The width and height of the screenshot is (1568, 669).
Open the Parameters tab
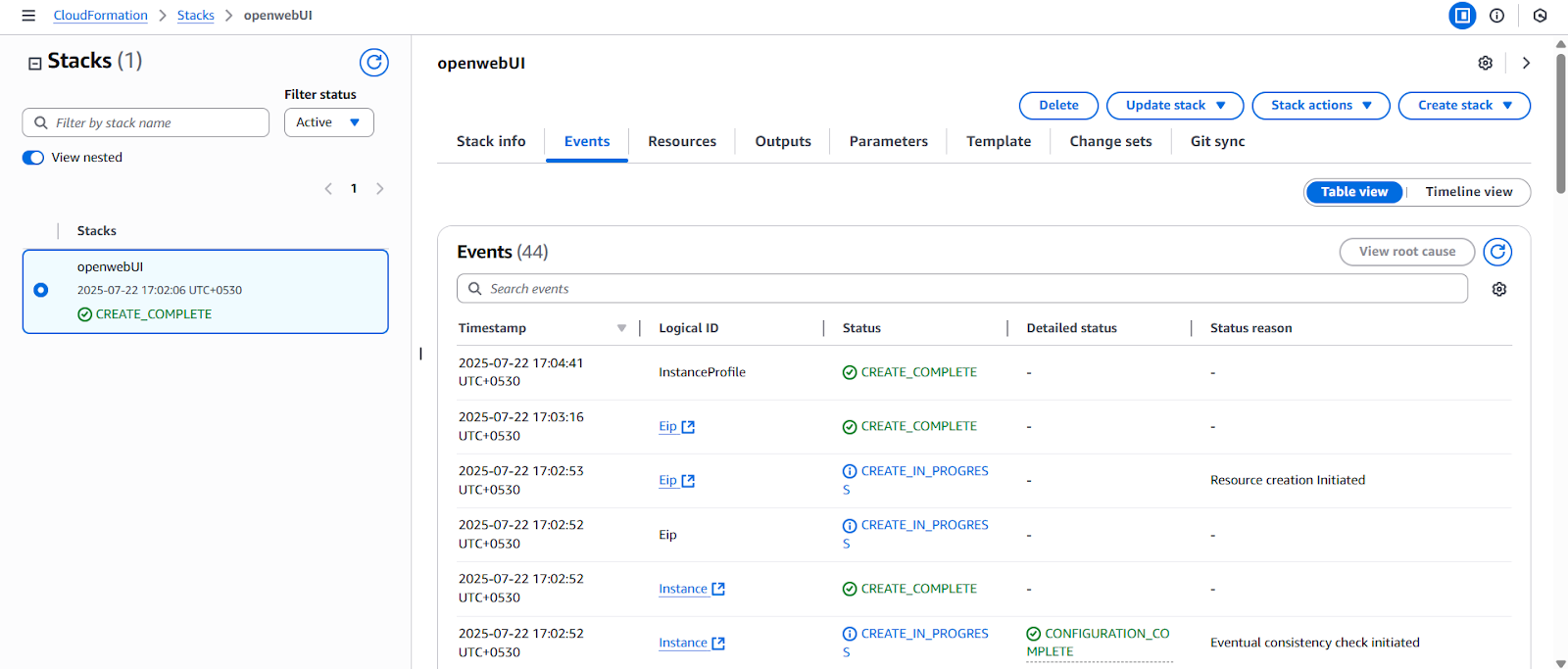889,142
